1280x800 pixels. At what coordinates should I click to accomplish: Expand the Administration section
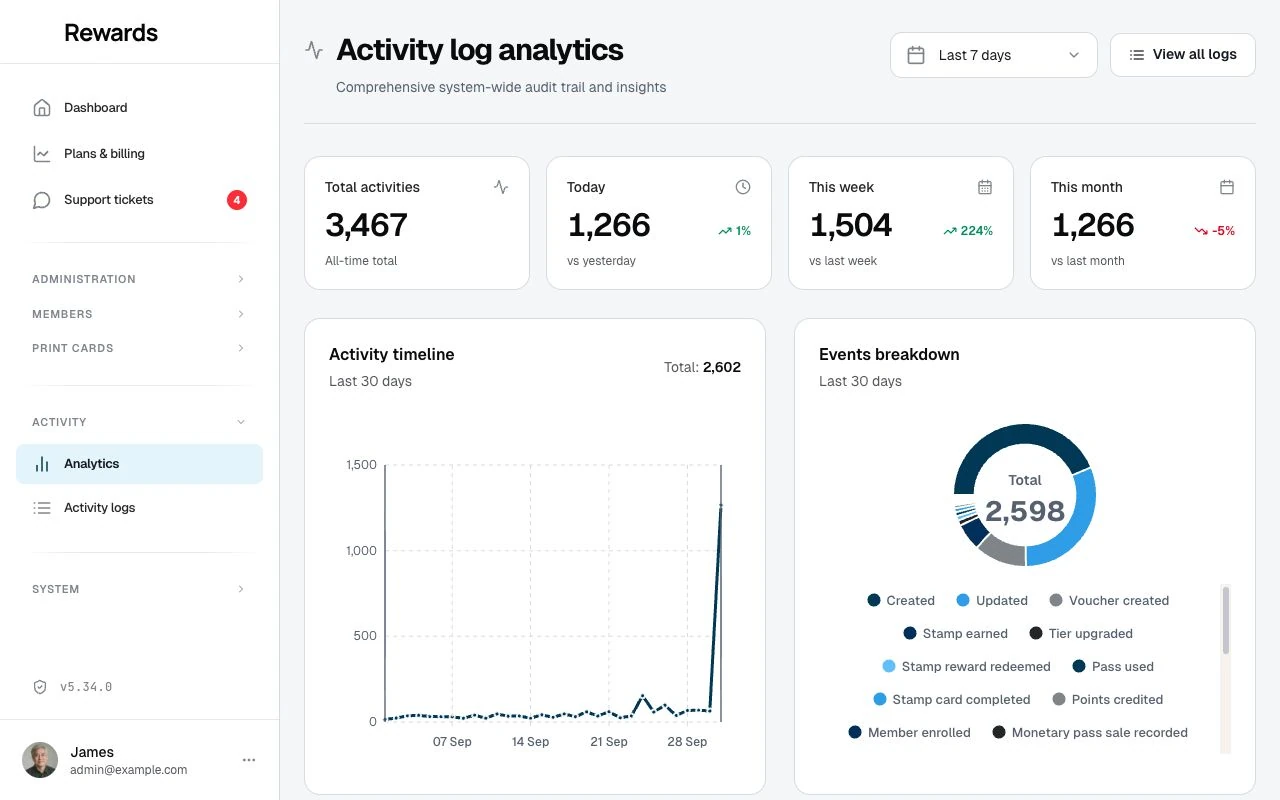pyautogui.click(x=139, y=279)
